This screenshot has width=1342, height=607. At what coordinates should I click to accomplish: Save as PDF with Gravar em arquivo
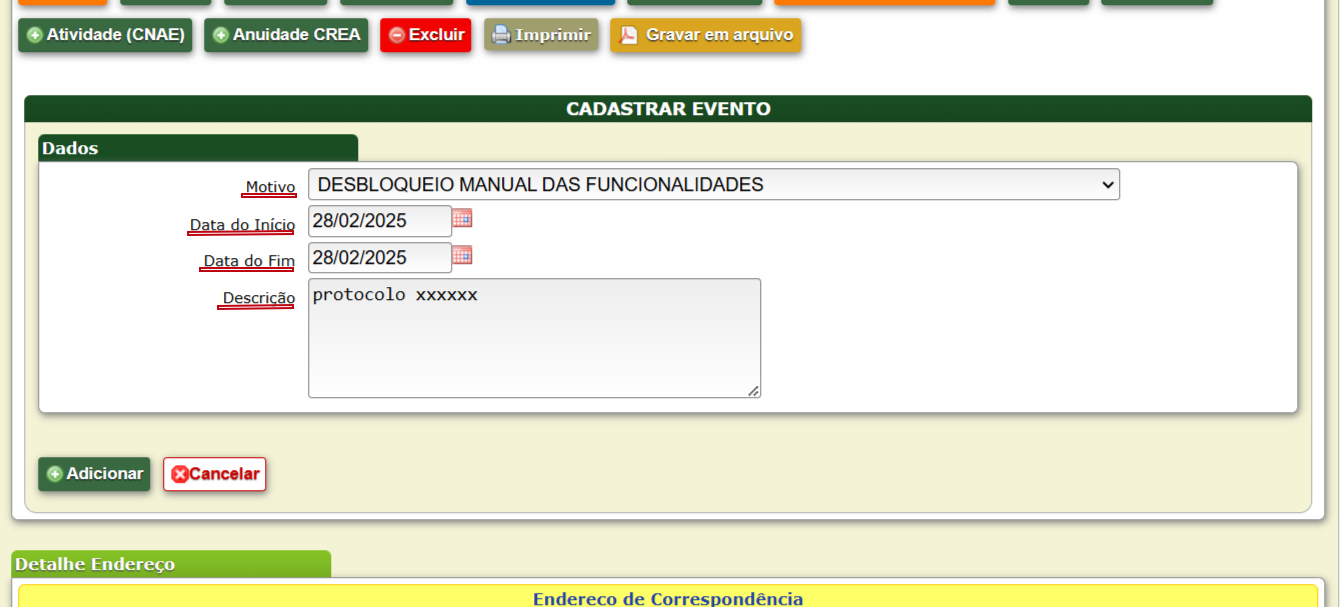pyautogui.click(x=705, y=35)
